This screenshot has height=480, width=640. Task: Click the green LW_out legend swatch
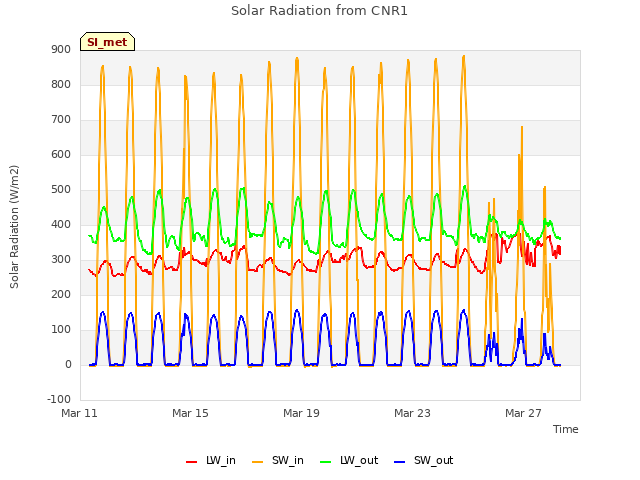coord(326,462)
